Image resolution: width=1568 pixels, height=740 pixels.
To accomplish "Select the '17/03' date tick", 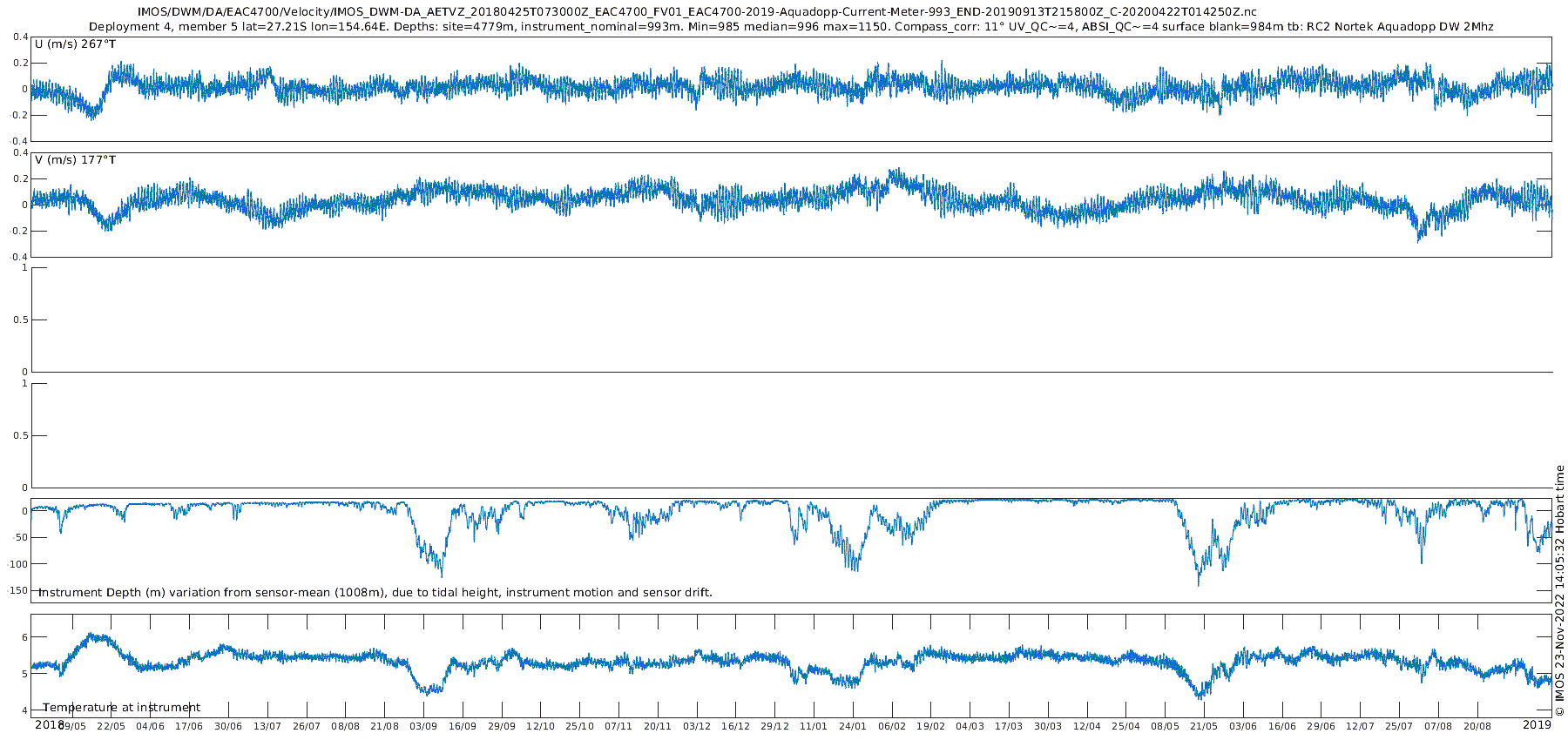I will pos(1010,726).
